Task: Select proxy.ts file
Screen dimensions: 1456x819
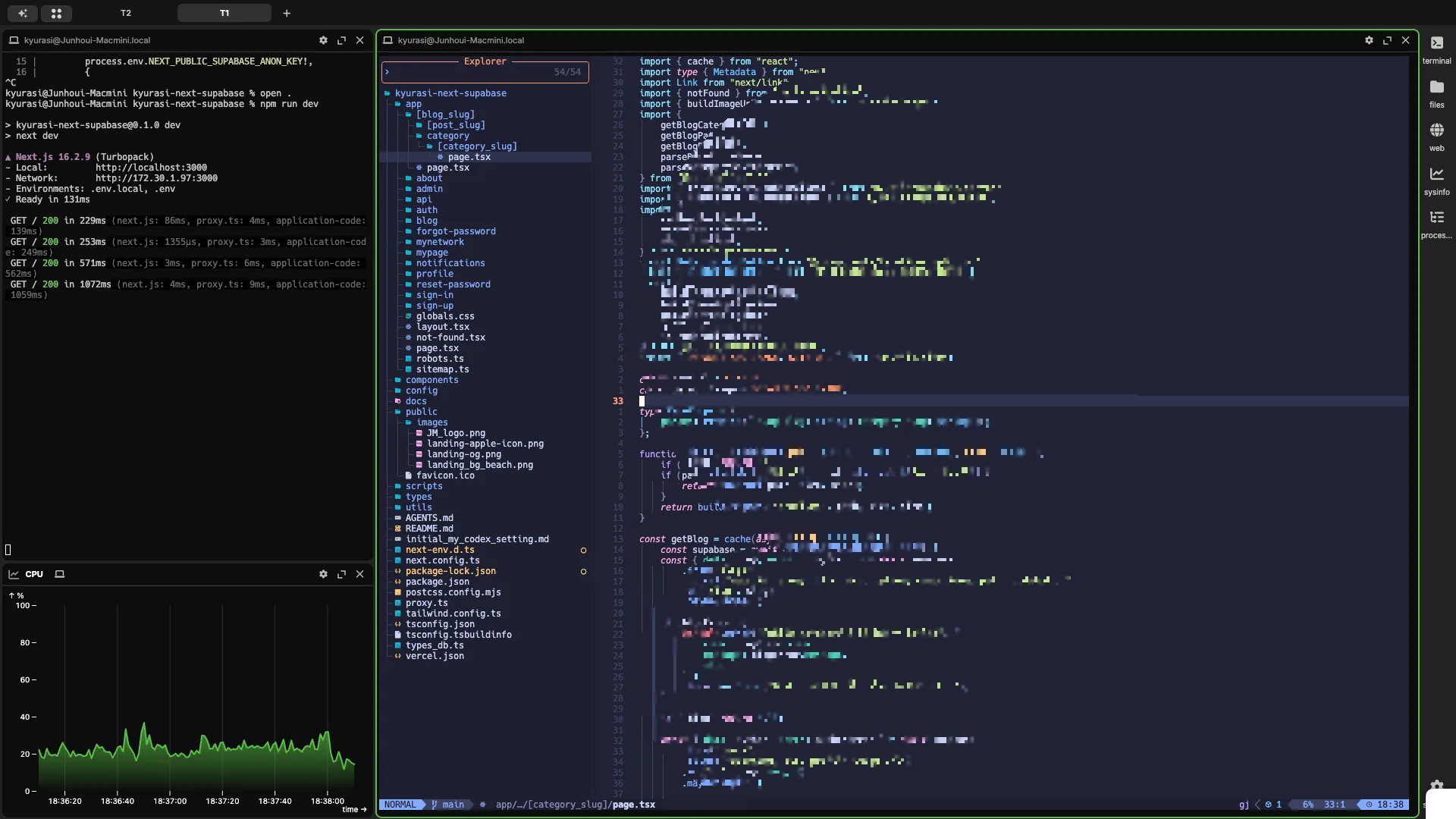Action: [426, 603]
